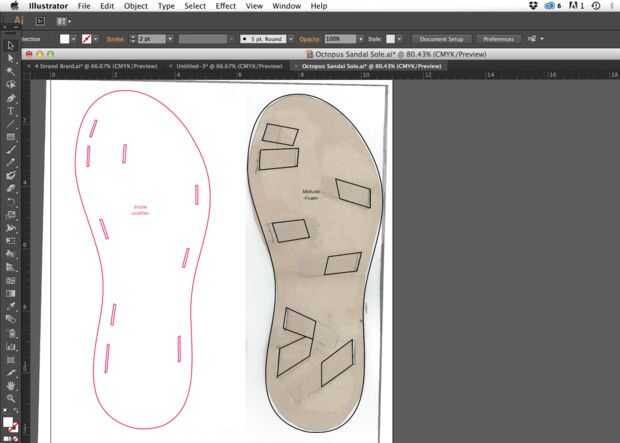
Task: Open the Opacity panel link
Action: tap(309, 39)
